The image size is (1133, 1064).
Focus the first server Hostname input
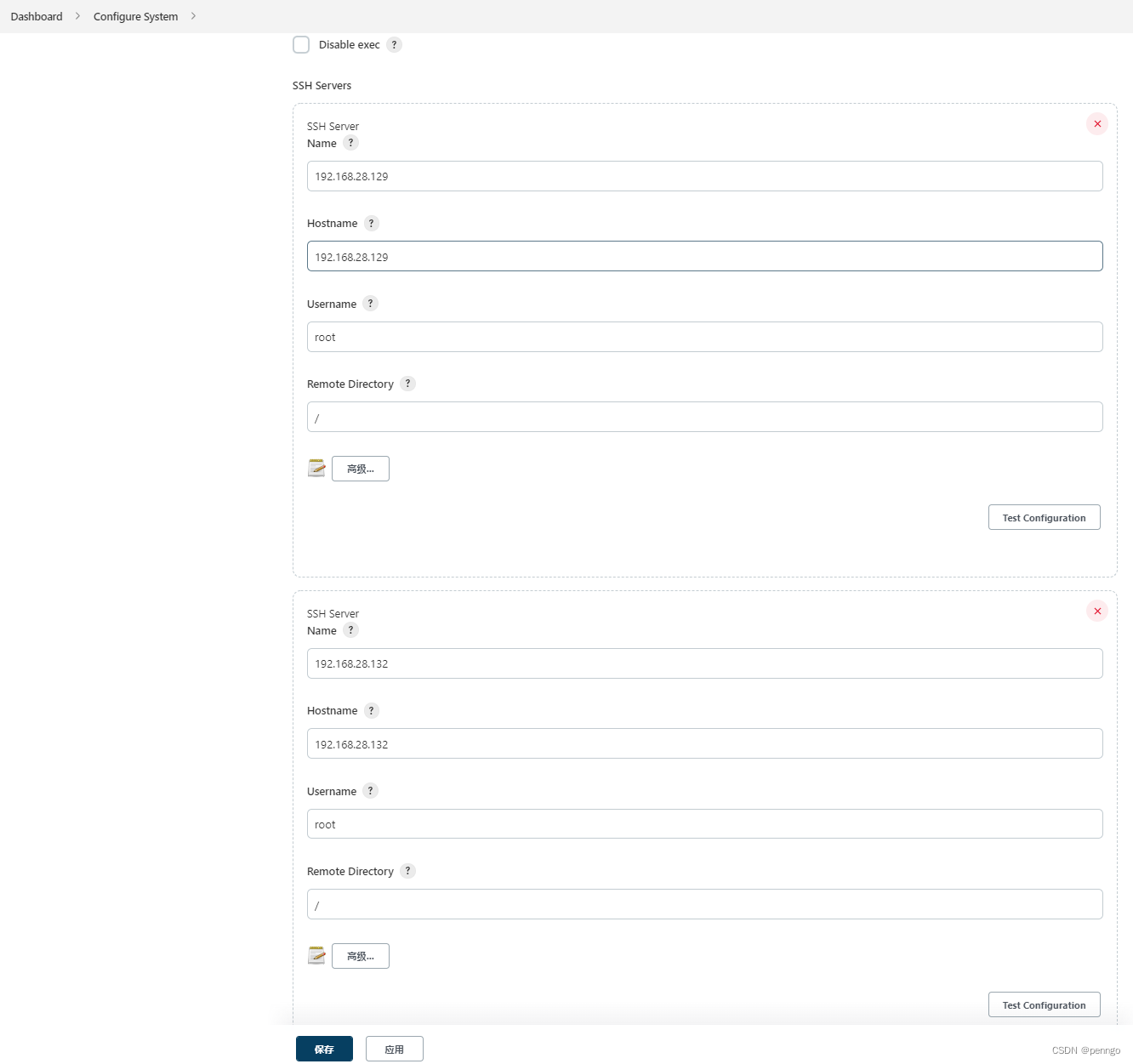tap(704, 256)
